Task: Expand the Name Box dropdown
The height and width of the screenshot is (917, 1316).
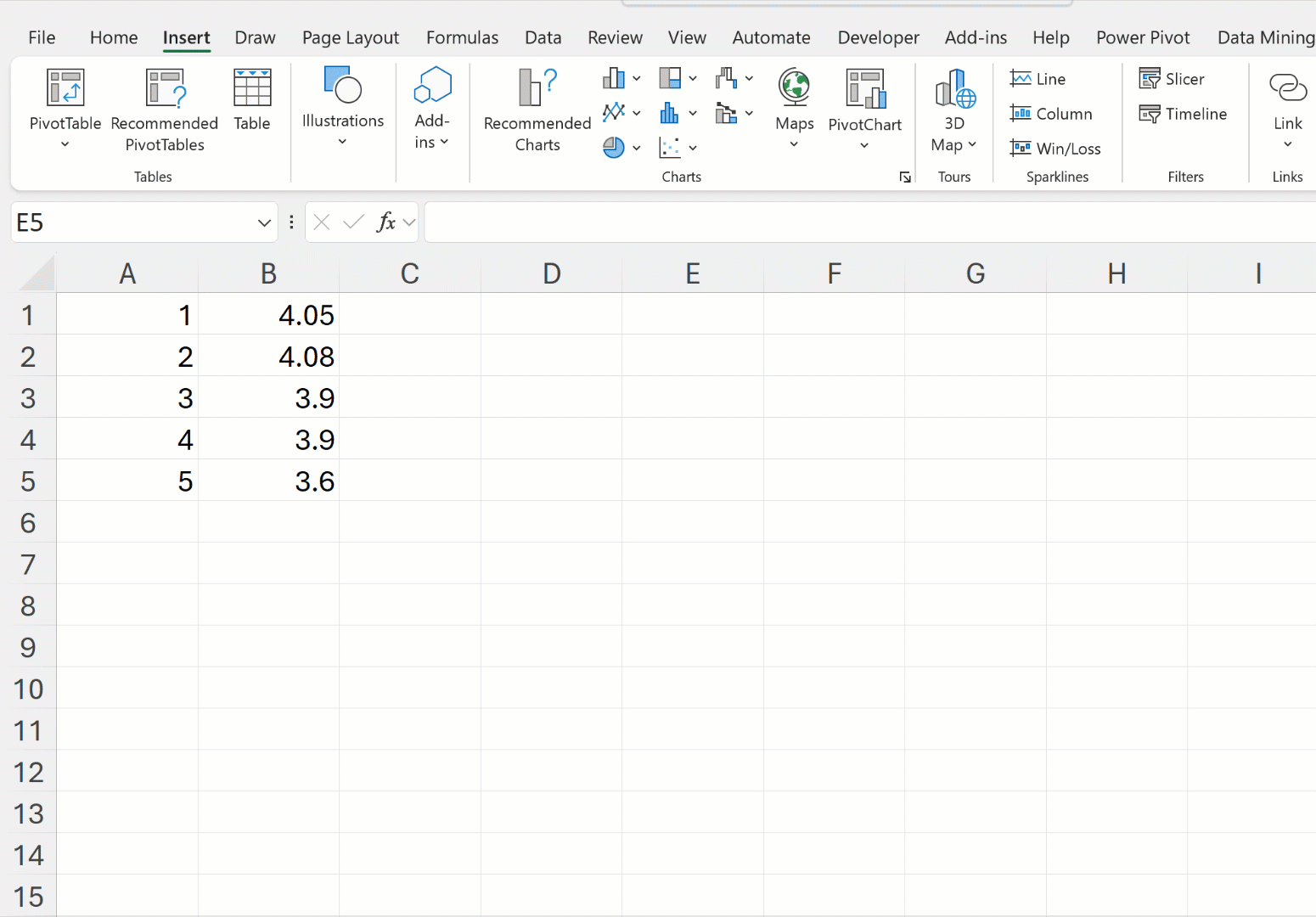Action: pyautogui.click(x=264, y=222)
